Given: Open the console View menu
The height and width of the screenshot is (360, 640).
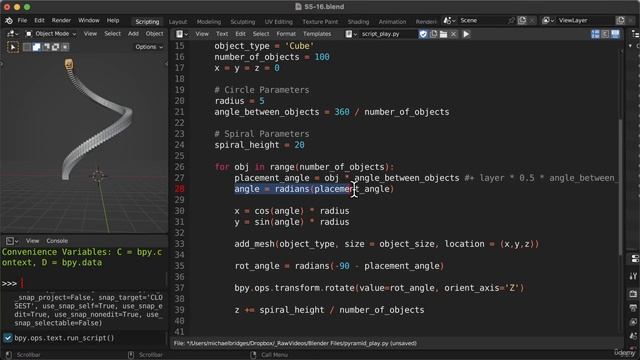Looking at the screenshot, I should coord(32,241).
